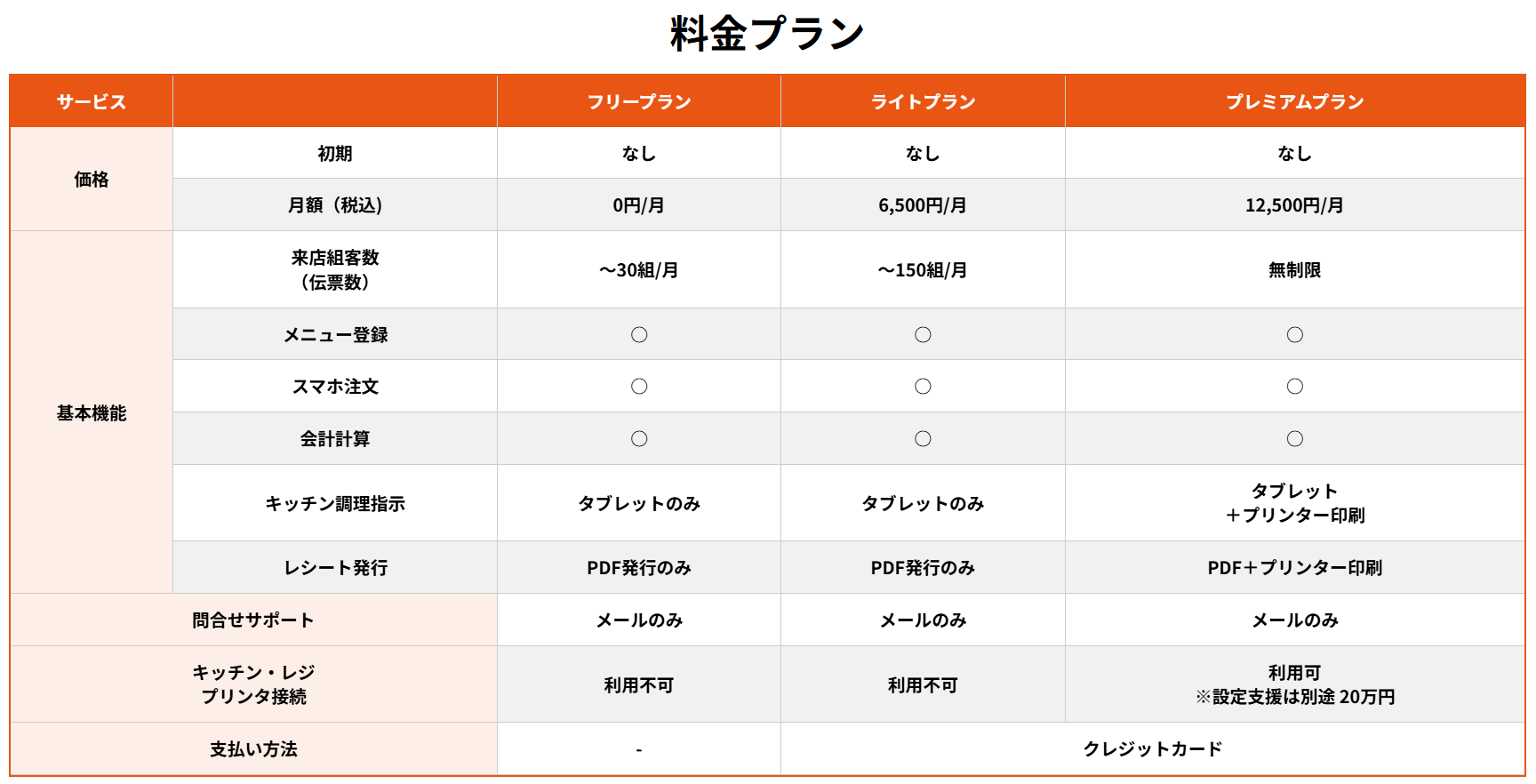Select the 12,500円/月 price cell
Image resolution: width=1536 pixels, height=784 pixels.
(1294, 205)
